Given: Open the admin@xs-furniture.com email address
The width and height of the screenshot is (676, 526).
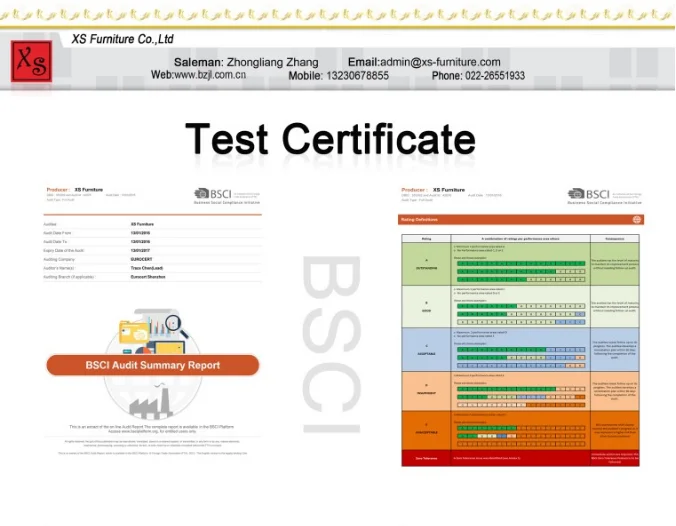Looking at the screenshot, I should 440,62.
